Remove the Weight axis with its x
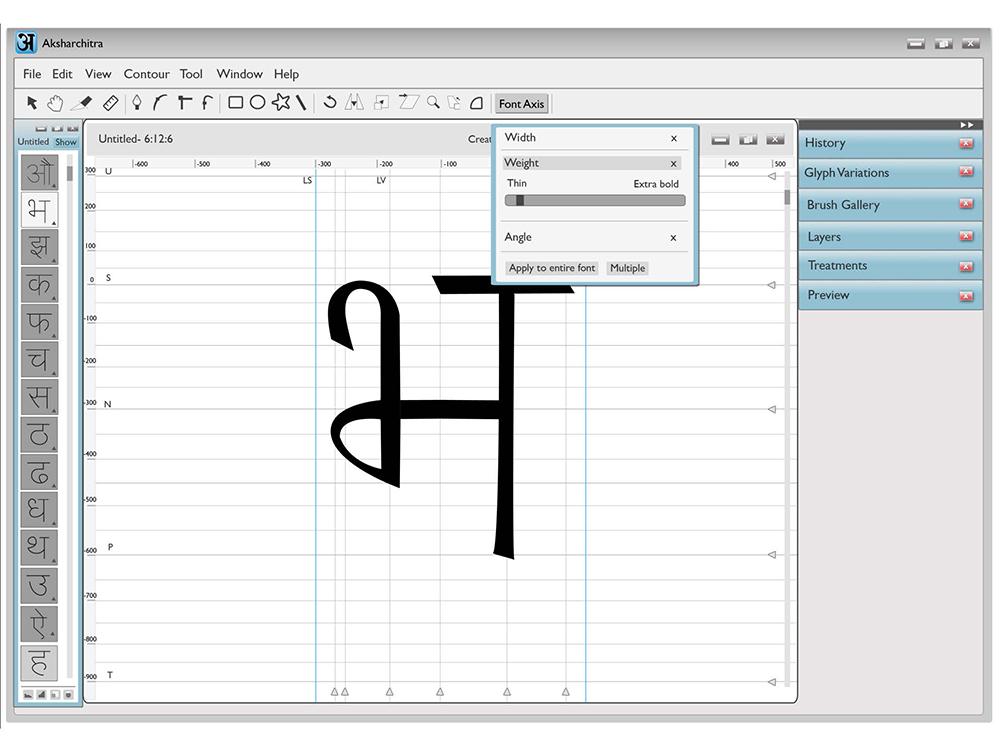The image size is (1000, 750). pos(673,164)
